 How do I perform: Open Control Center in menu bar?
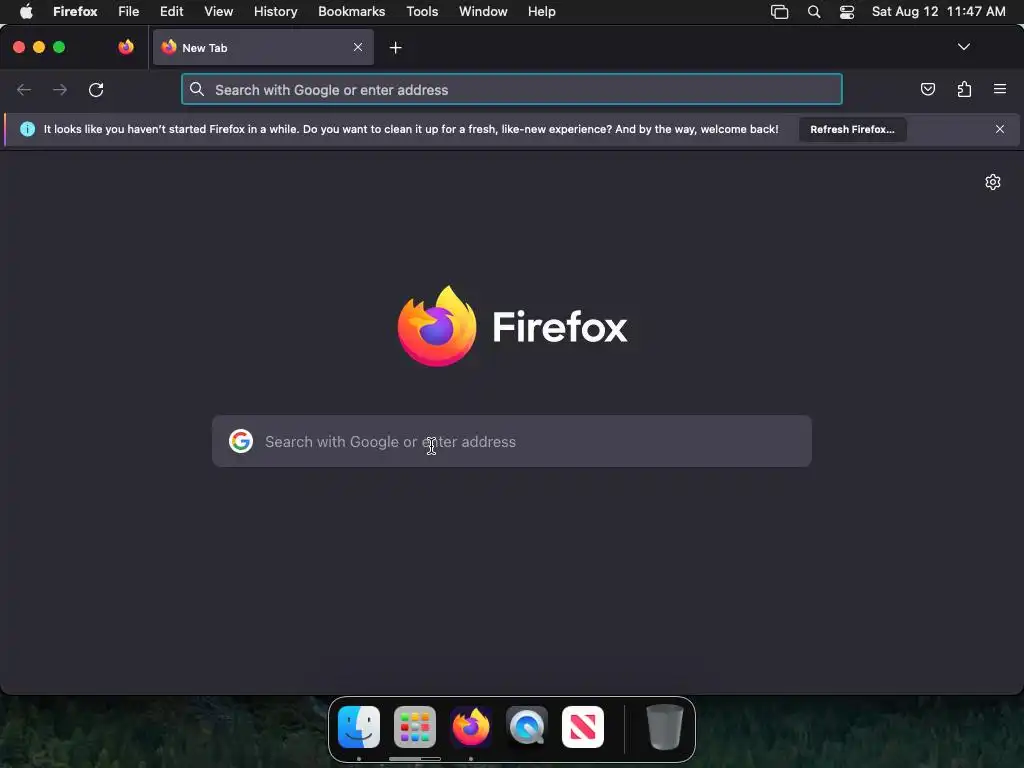point(847,12)
